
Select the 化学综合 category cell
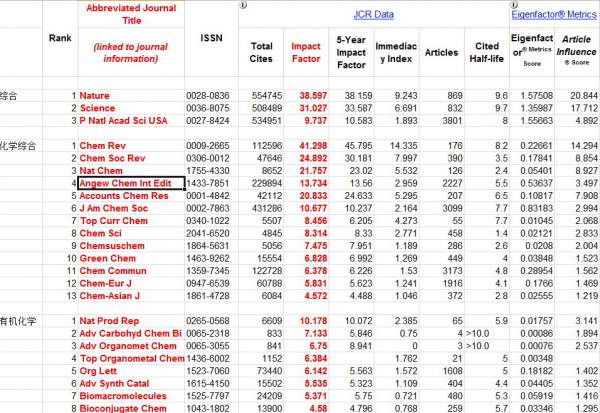pos(18,146)
